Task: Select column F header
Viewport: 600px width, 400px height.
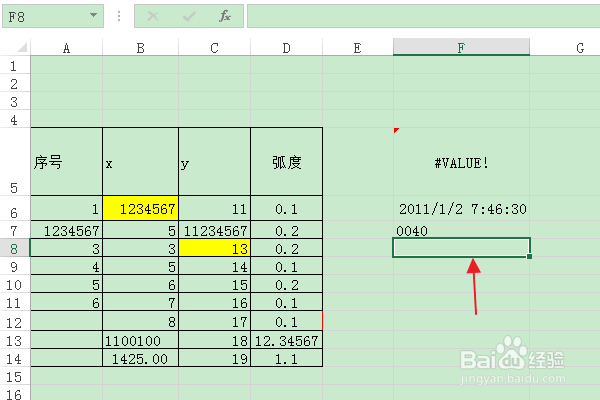Action: click(461, 47)
